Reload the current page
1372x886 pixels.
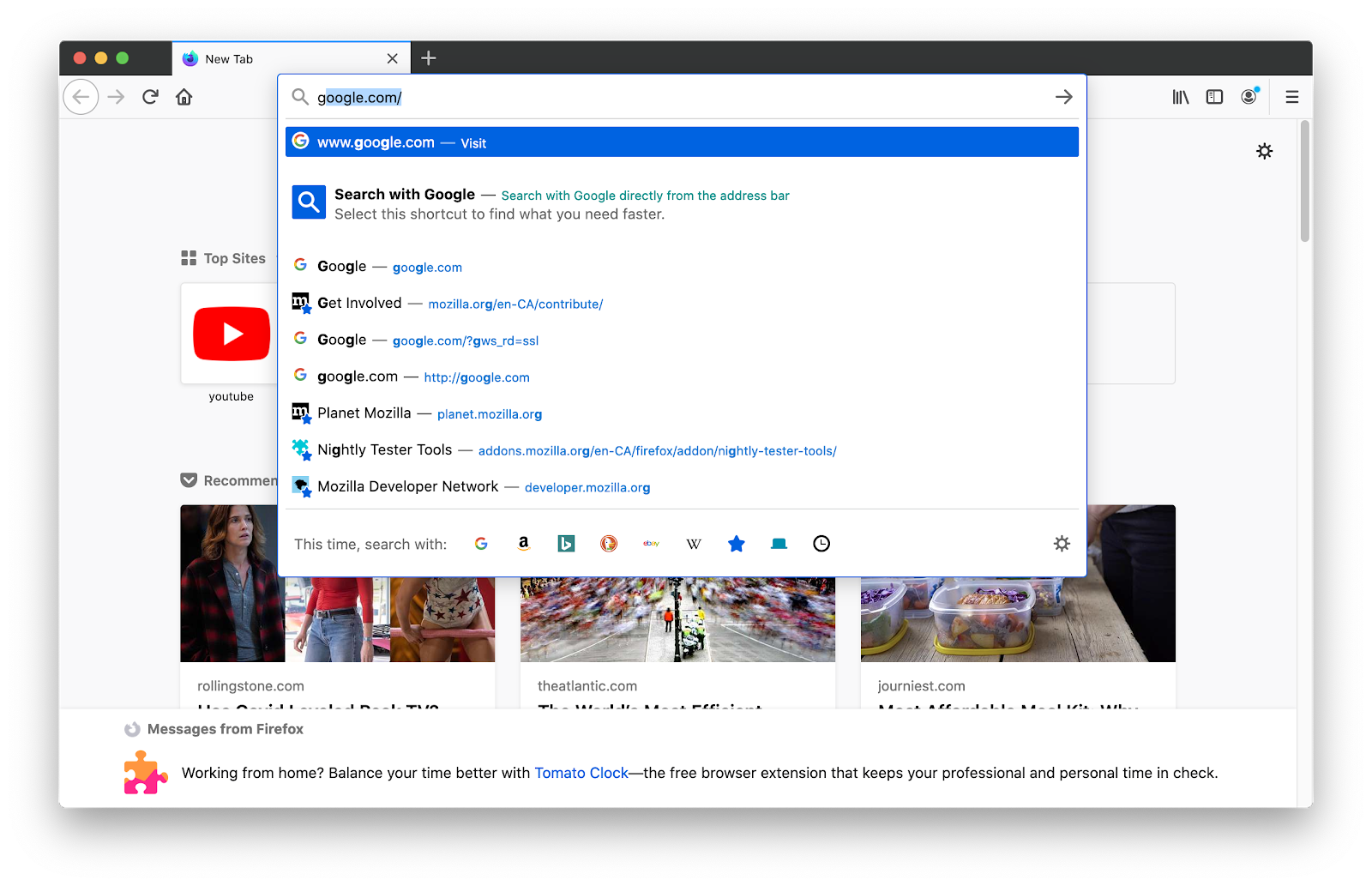(x=151, y=97)
